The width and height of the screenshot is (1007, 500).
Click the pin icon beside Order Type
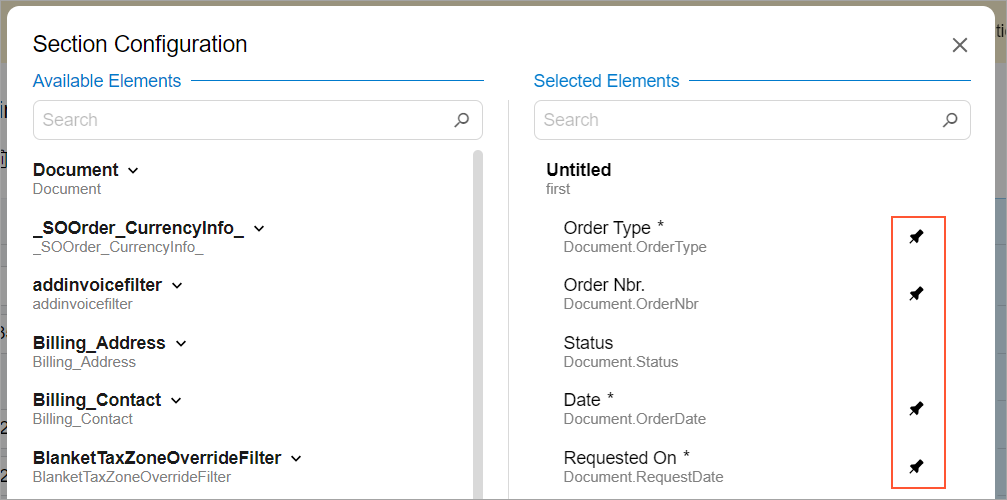point(916,237)
